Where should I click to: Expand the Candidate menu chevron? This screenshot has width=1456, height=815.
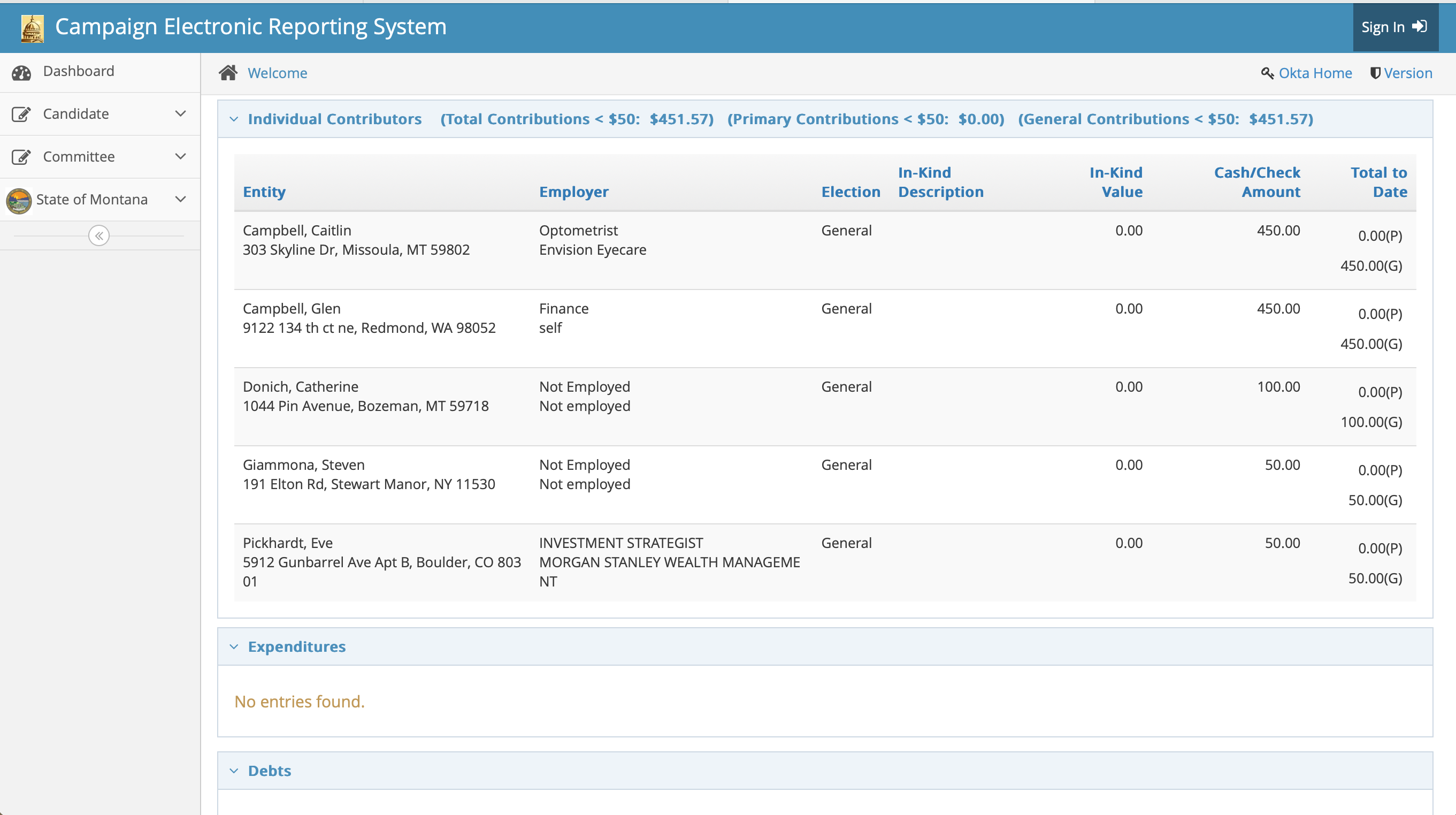coord(180,113)
